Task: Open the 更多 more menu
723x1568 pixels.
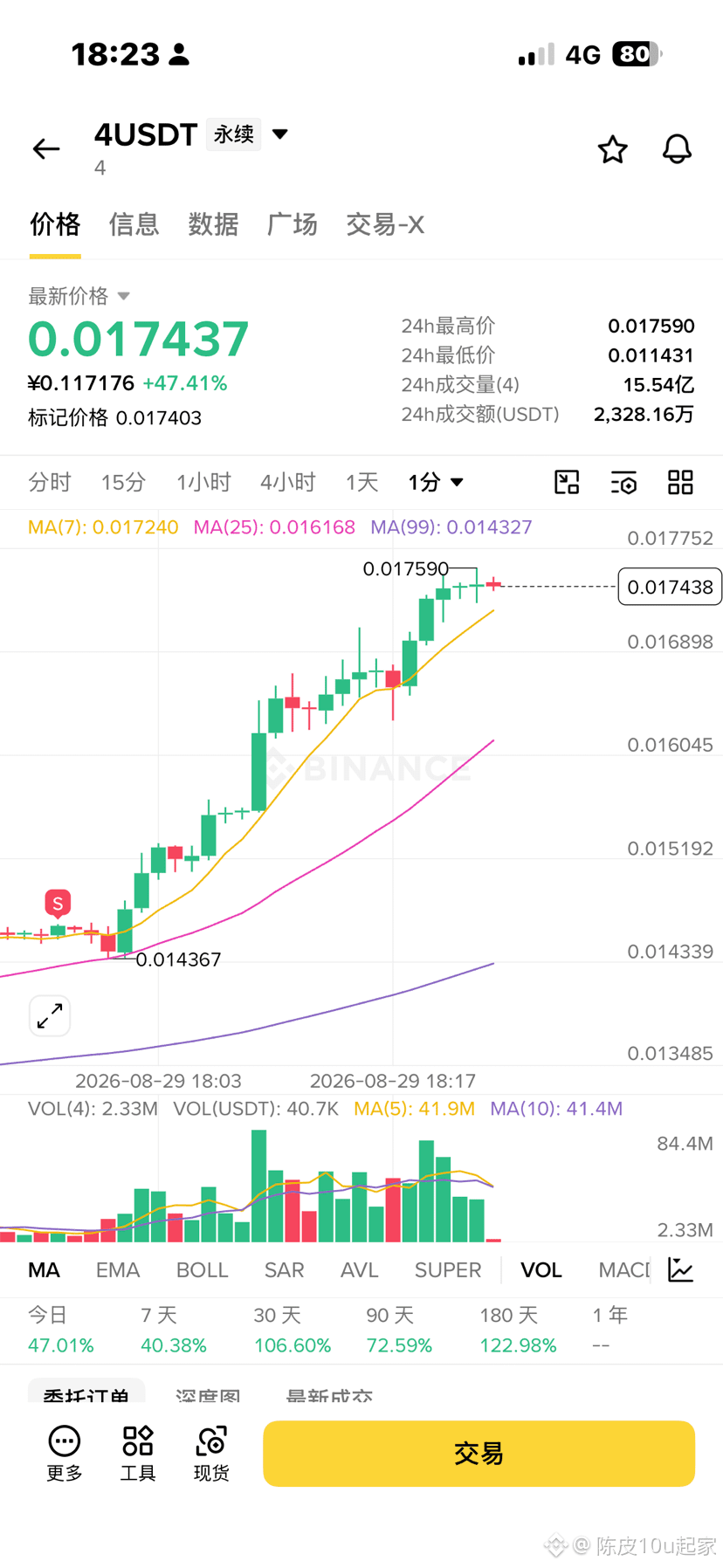Action: [x=64, y=1454]
